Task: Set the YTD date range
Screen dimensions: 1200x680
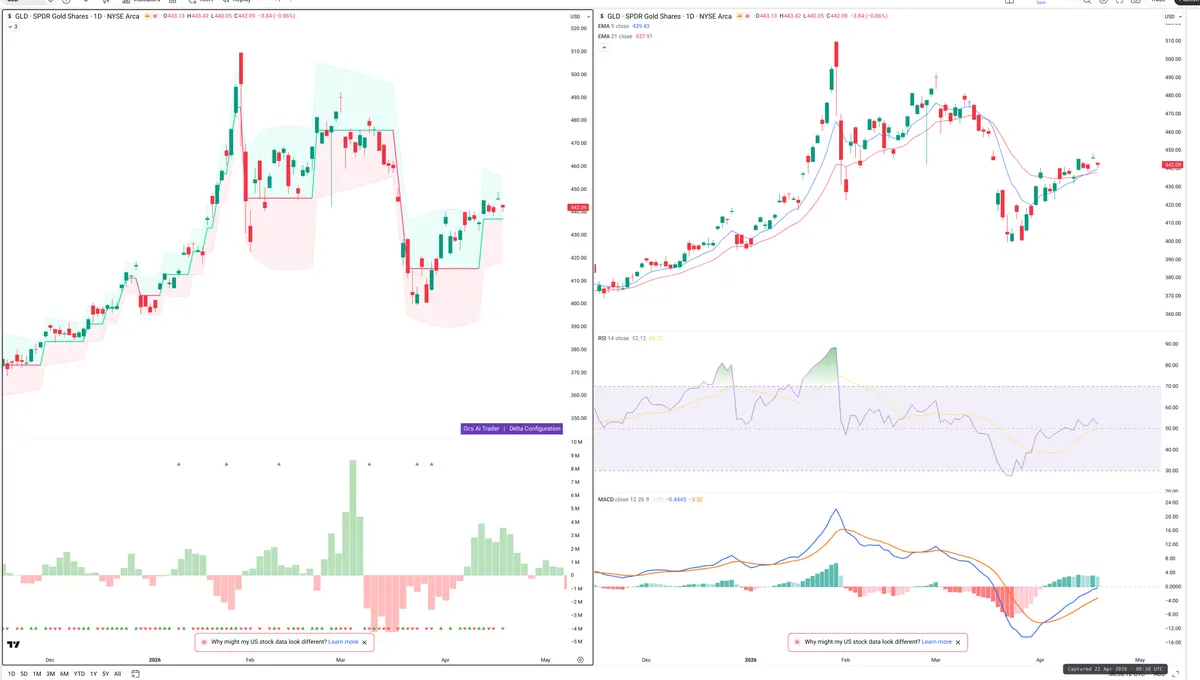Action: coord(79,674)
